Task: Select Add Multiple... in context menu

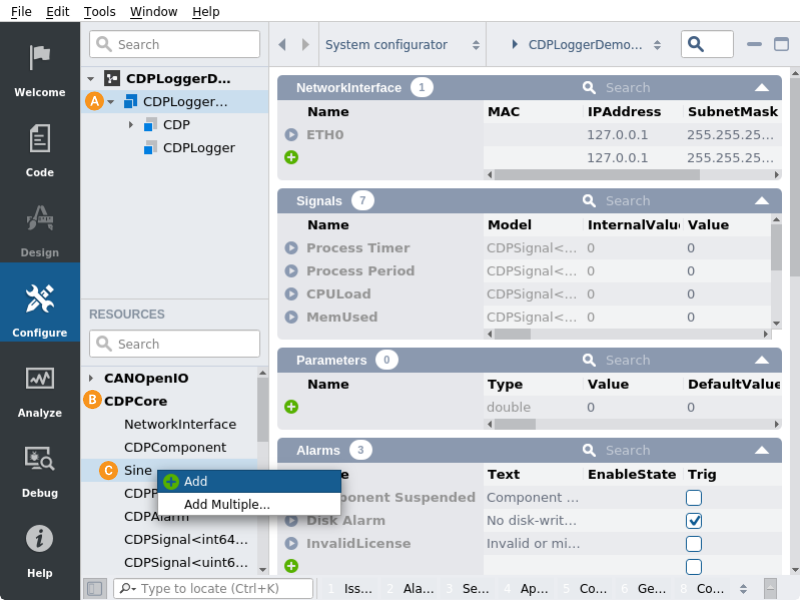Action: coord(226,504)
